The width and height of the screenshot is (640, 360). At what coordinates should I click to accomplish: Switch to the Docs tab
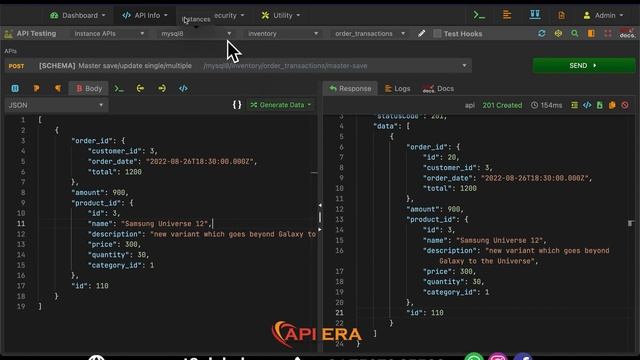438,89
